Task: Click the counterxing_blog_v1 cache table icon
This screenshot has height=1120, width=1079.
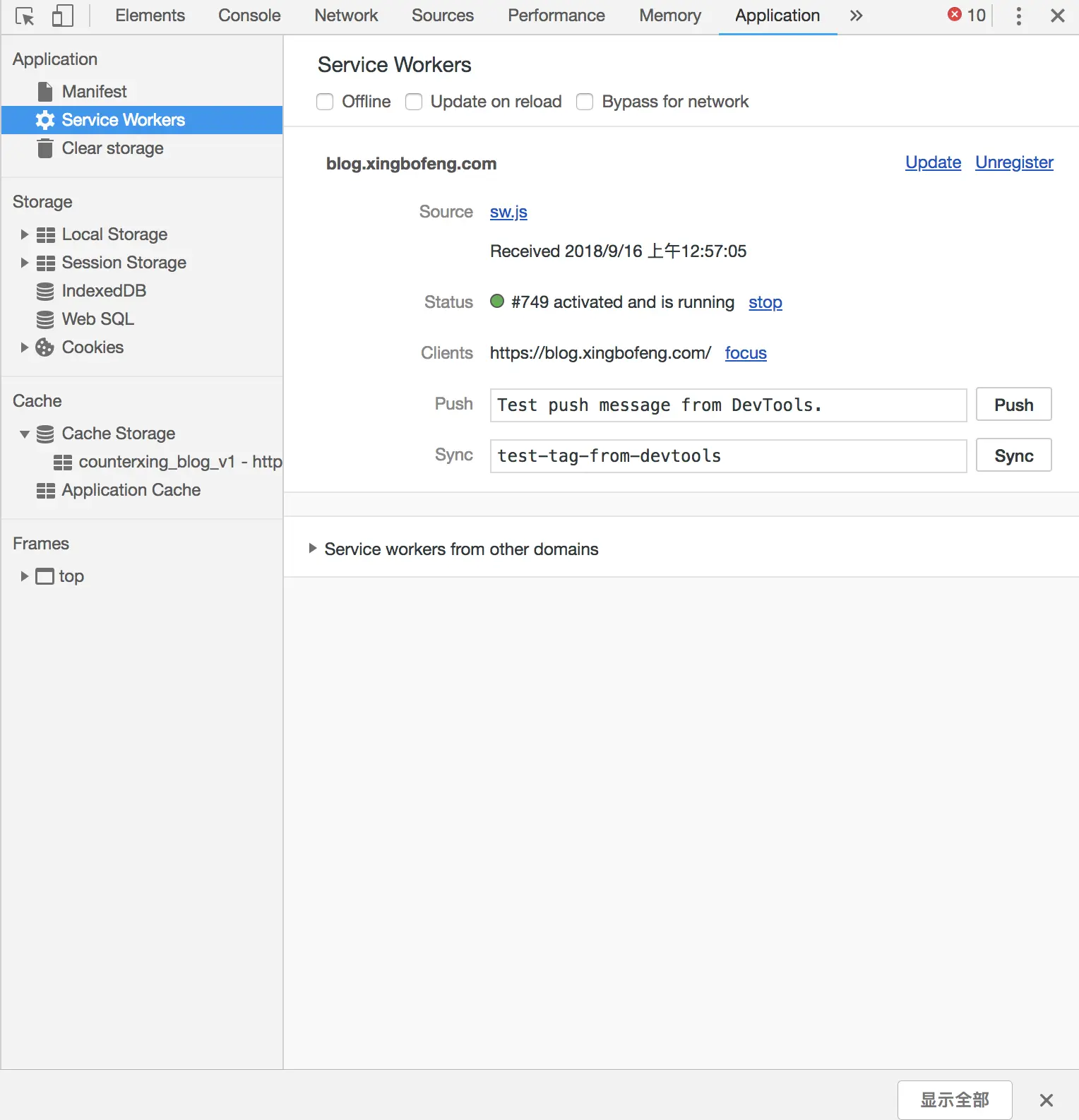Action: click(63, 463)
